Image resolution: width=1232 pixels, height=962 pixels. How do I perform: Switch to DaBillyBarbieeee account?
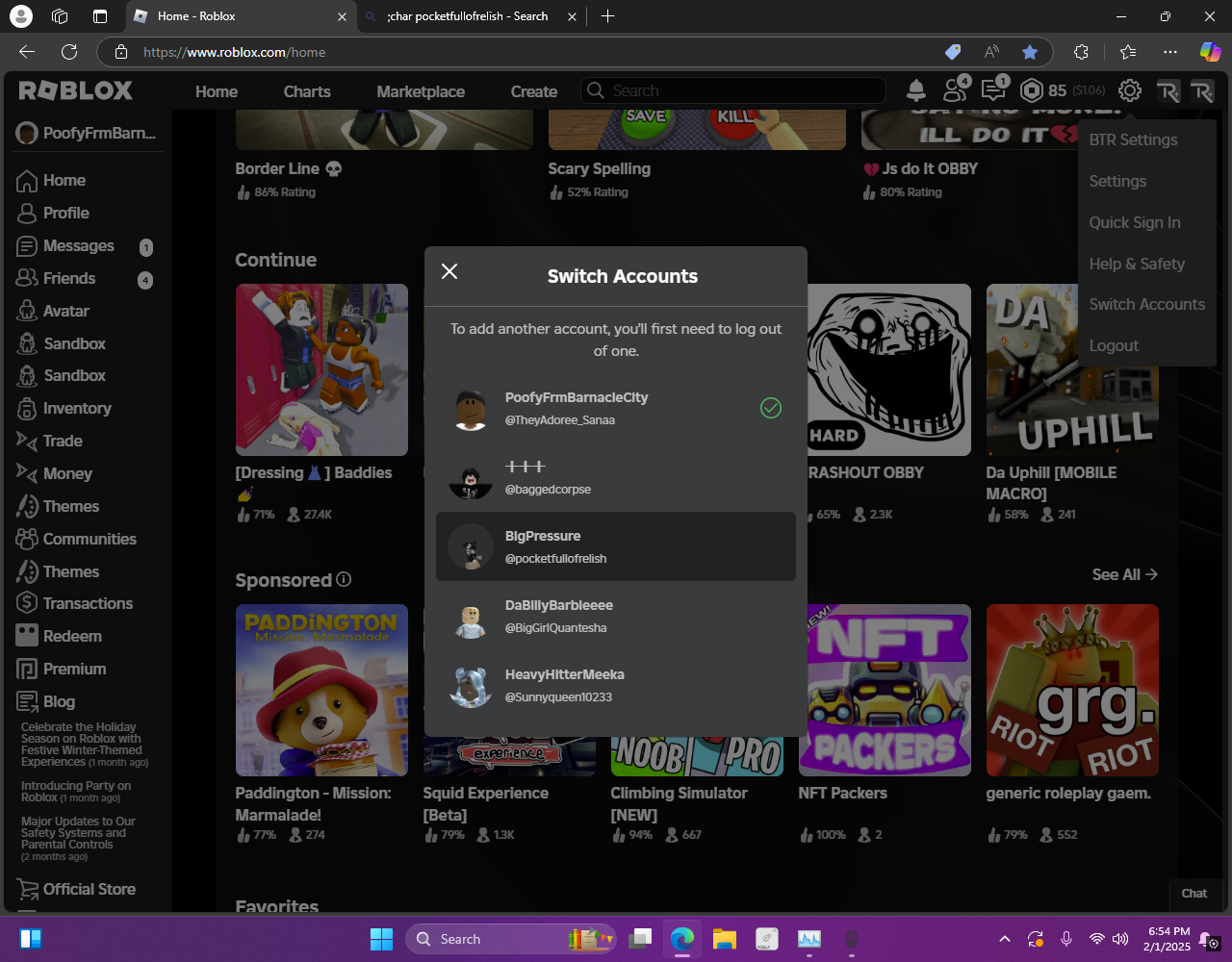point(616,616)
